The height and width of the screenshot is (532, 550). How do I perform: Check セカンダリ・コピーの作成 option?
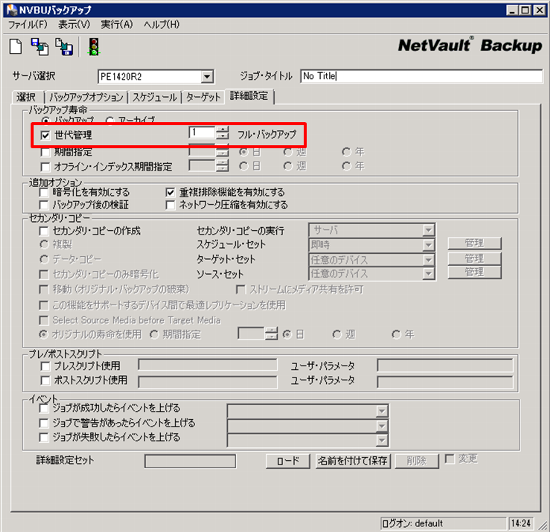[44, 231]
